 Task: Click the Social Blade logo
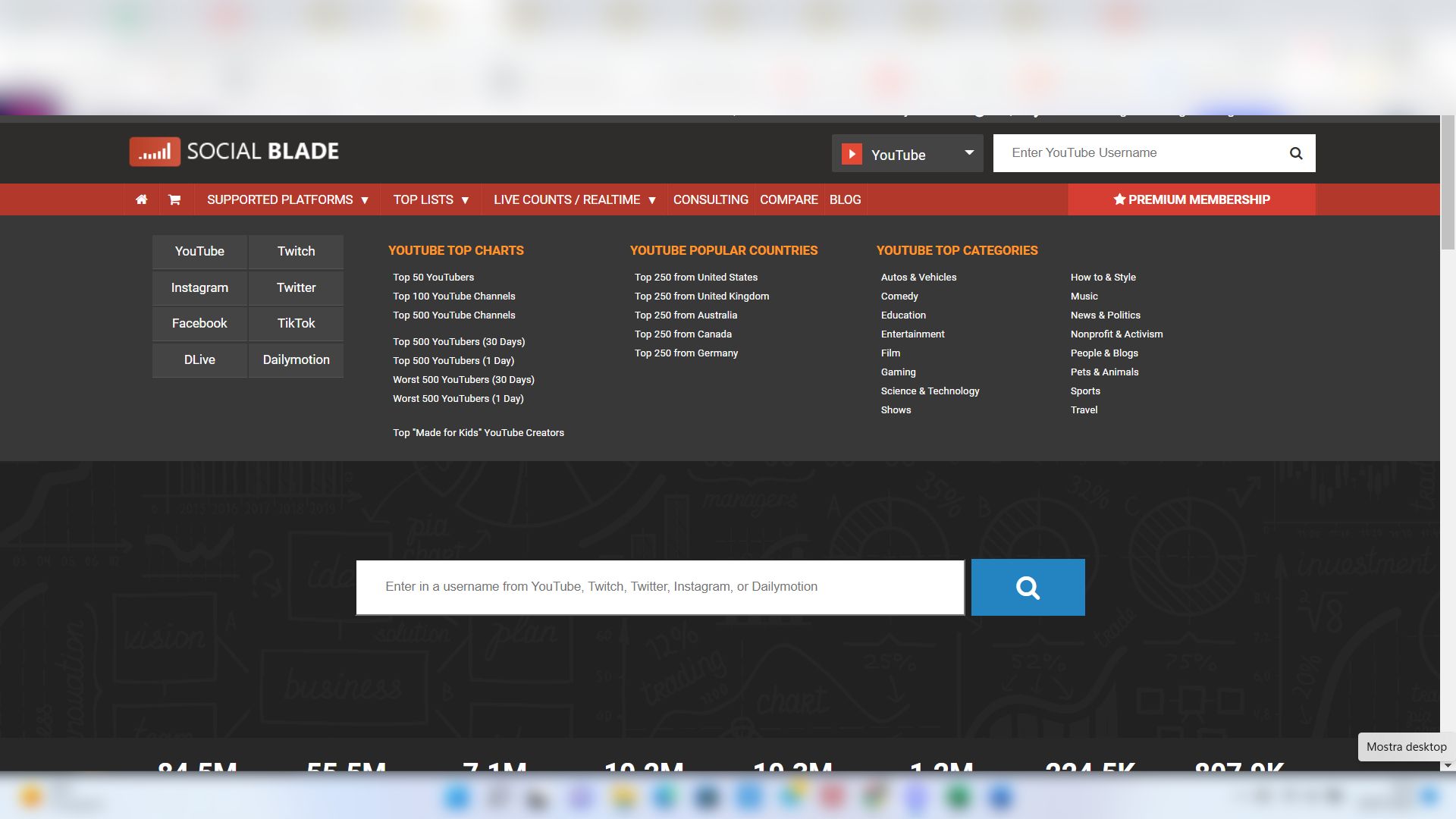[234, 152]
